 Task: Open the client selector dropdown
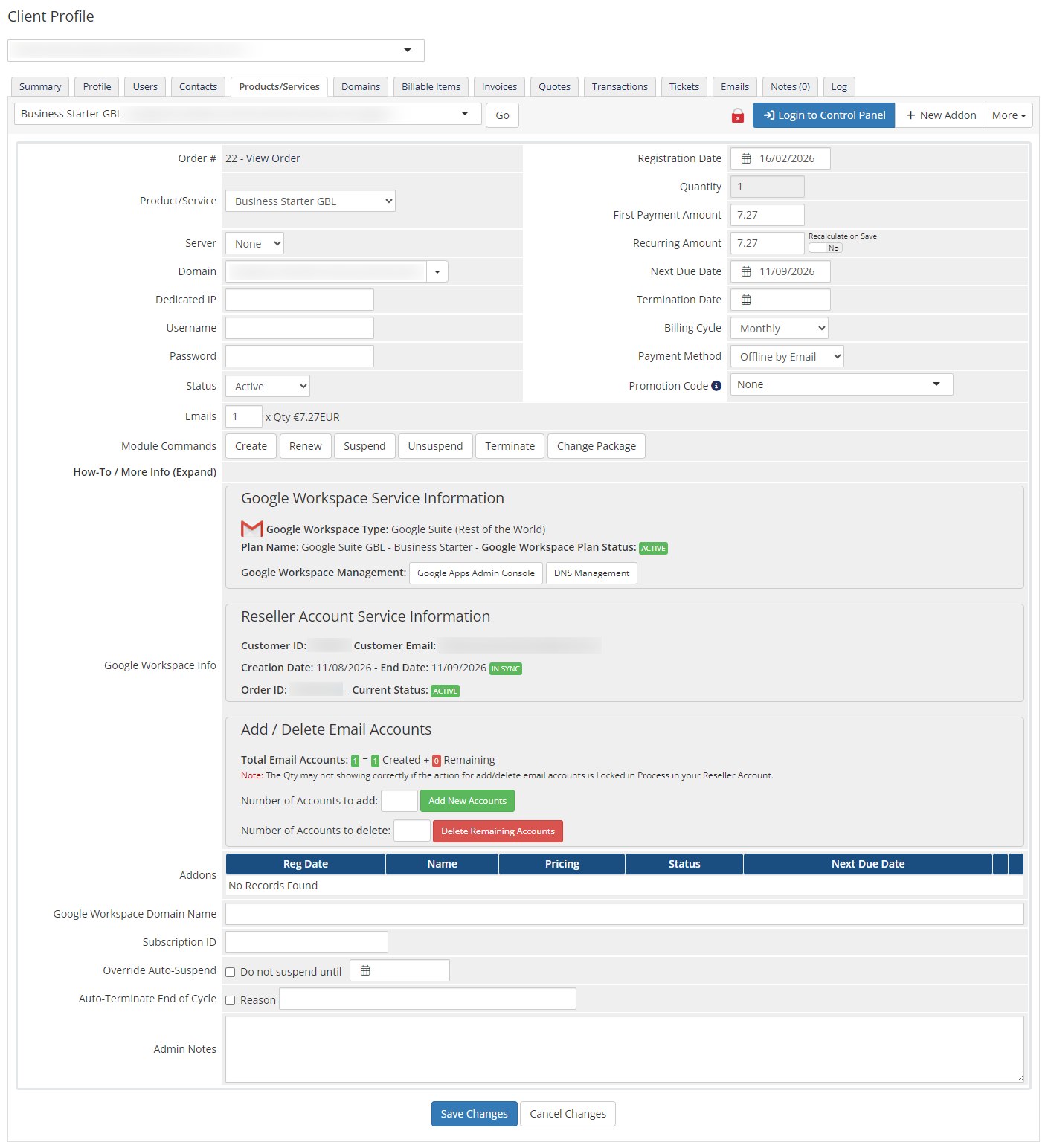(x=216, y=51)
